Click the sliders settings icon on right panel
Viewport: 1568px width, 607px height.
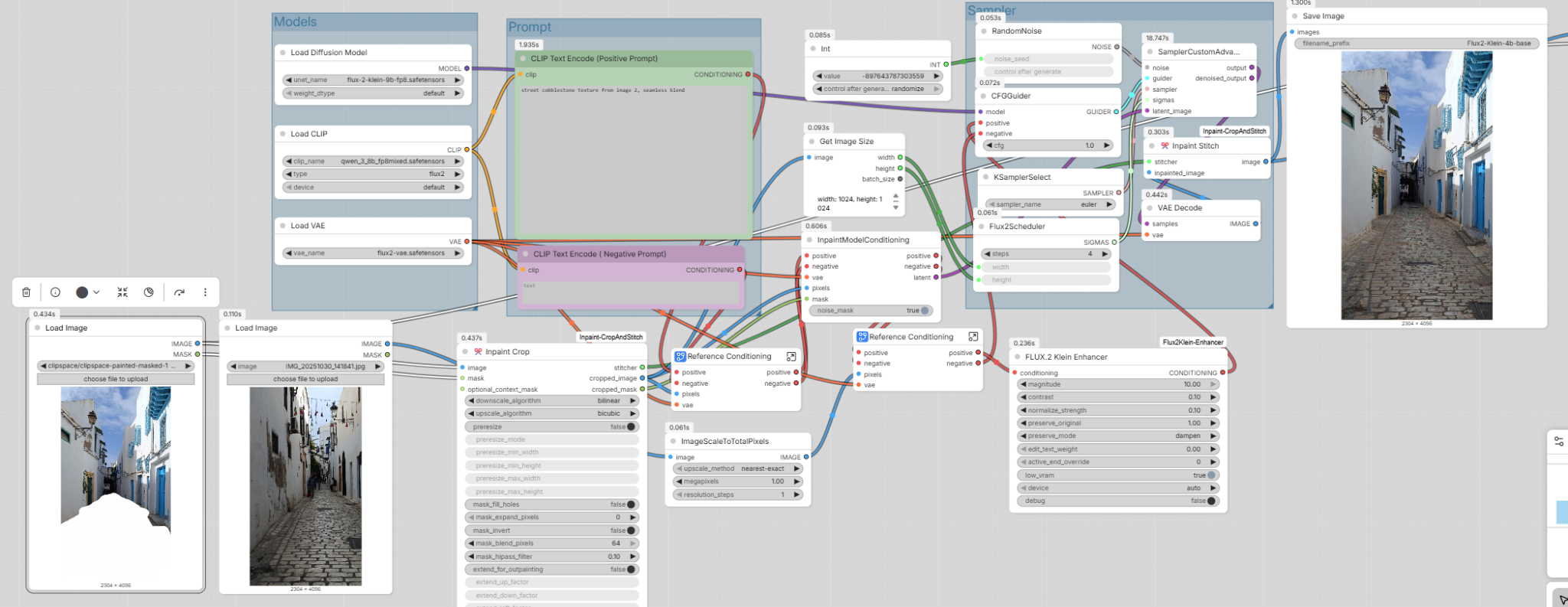[x=1558, y=442]
